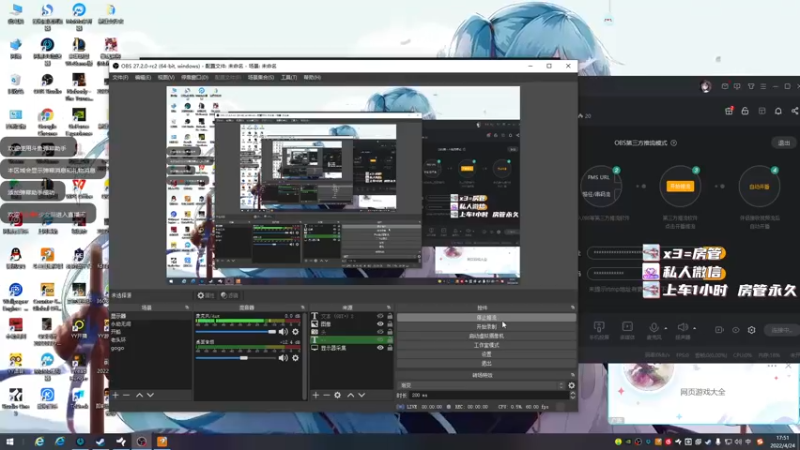Pop out the Sources dock panel
The height and width of the screenshot is (450, 800).
pyautogui.click(x=389, y=308)
